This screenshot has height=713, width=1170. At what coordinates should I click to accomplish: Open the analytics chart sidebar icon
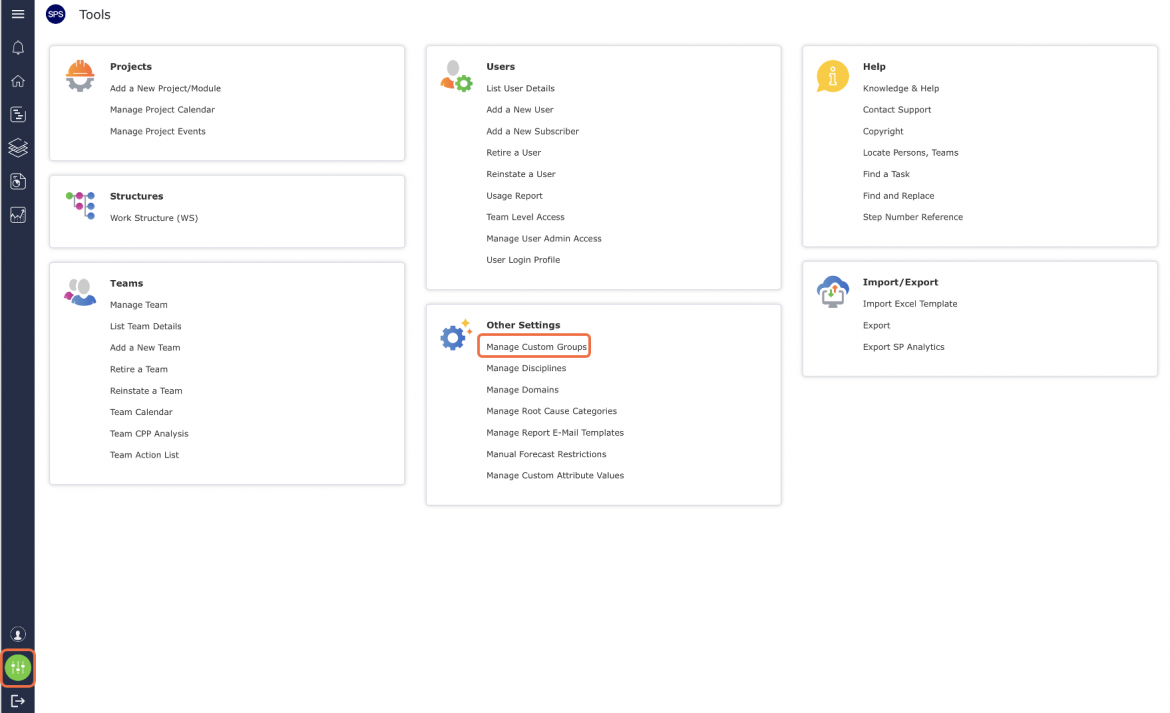18,215
